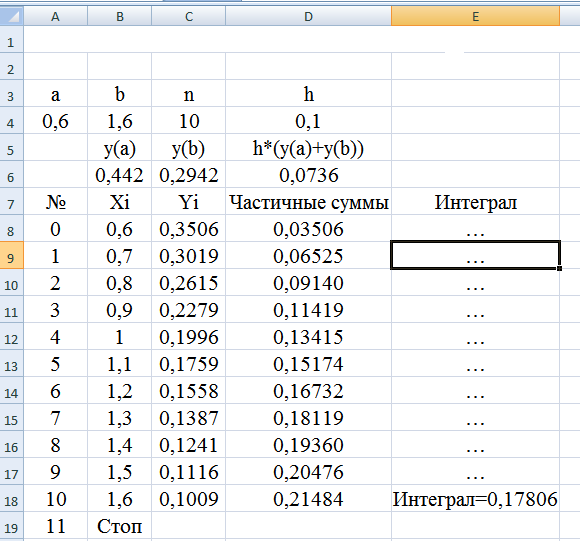This screenshot has width=580, height=541.
Task: Click partial sum 0,03506
Action: [x=308, y=229]
